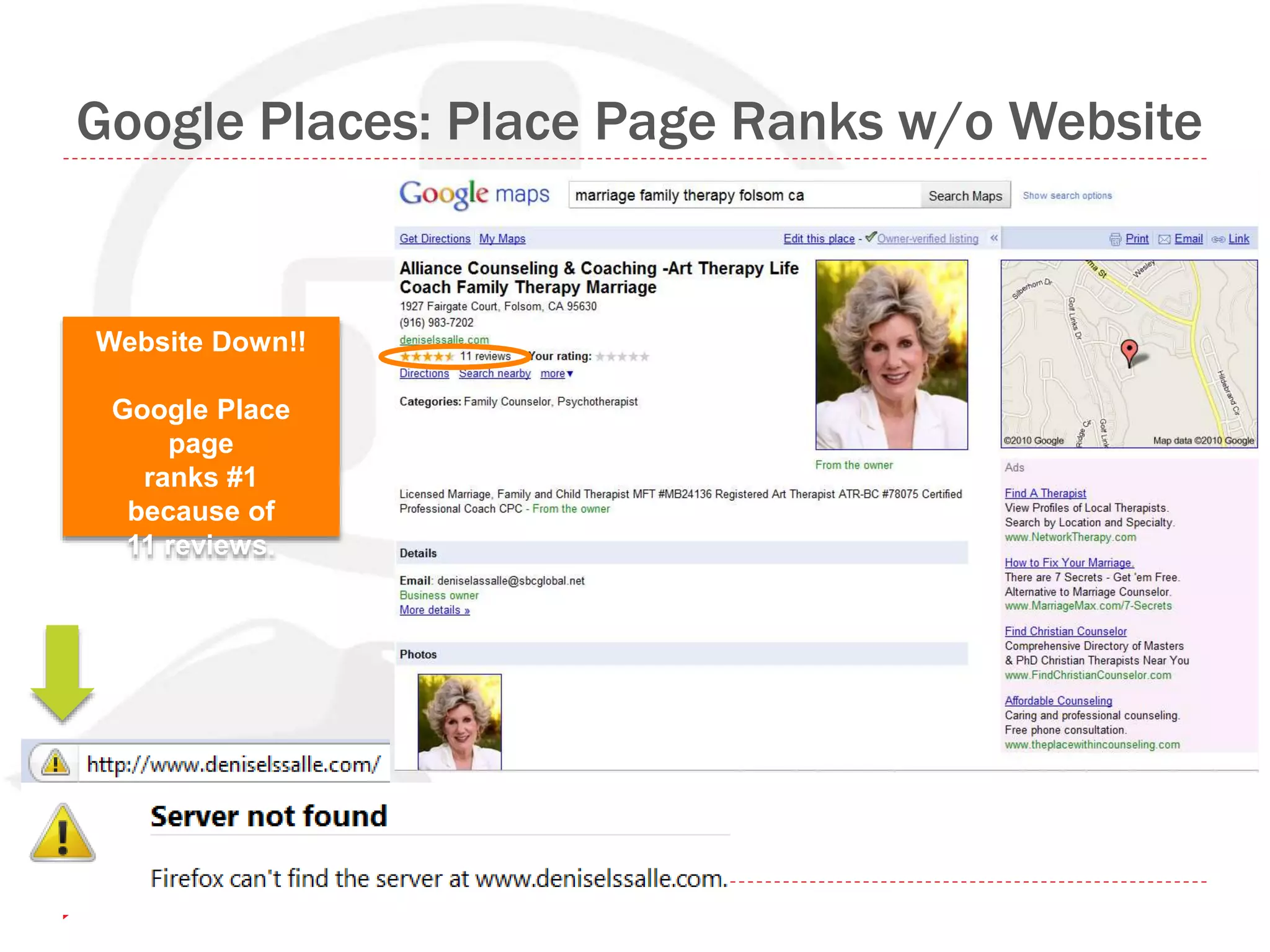Click the 'From the owner' caption under photo
The width and height of the screenshot is (1270, 952).
point(854,465)
